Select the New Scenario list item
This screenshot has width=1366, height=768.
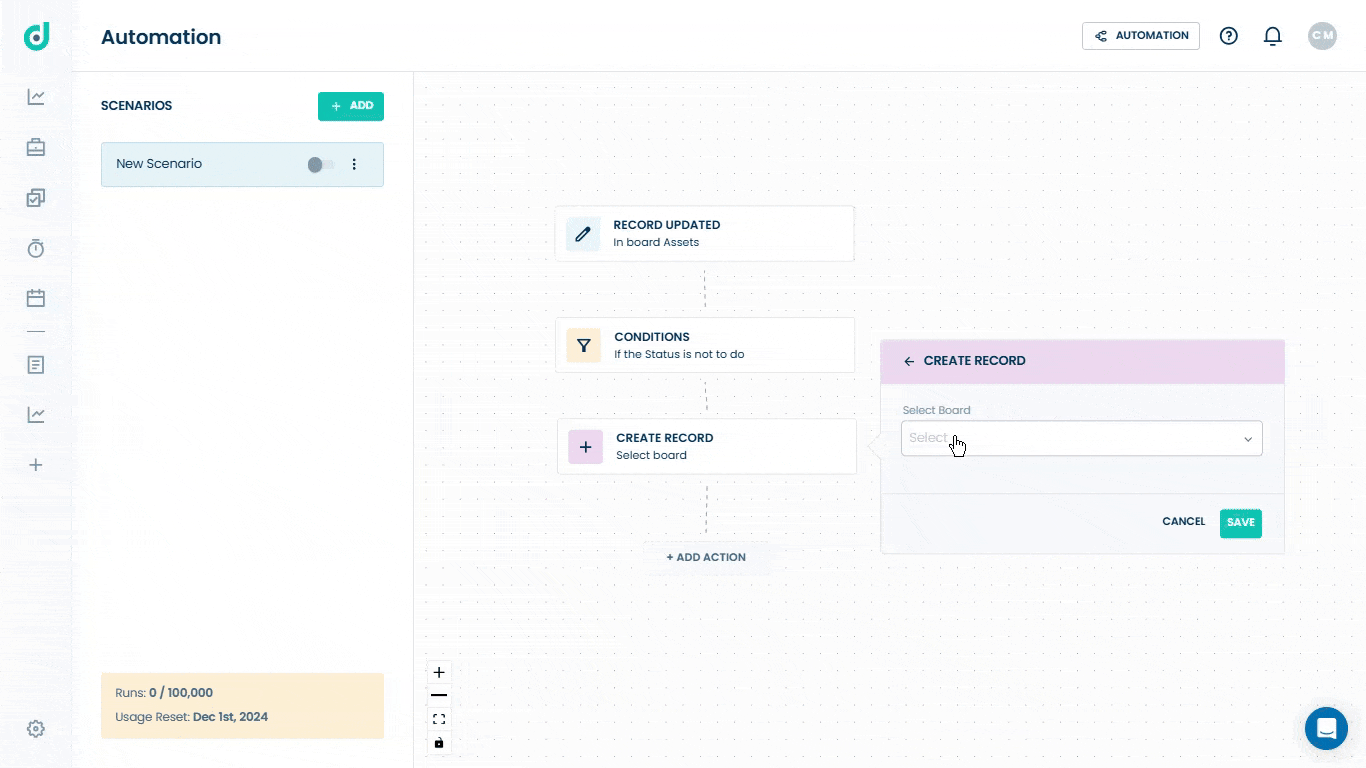click(242, 164)
